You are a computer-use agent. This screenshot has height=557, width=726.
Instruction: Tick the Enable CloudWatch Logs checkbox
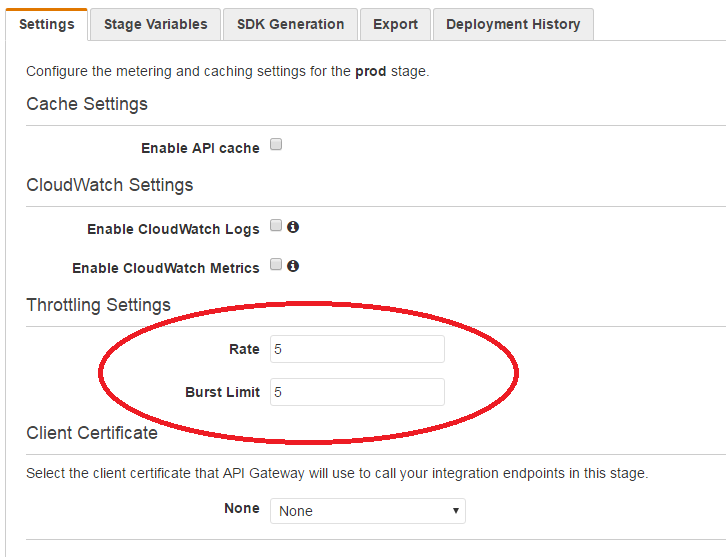[x=277, y=226]
